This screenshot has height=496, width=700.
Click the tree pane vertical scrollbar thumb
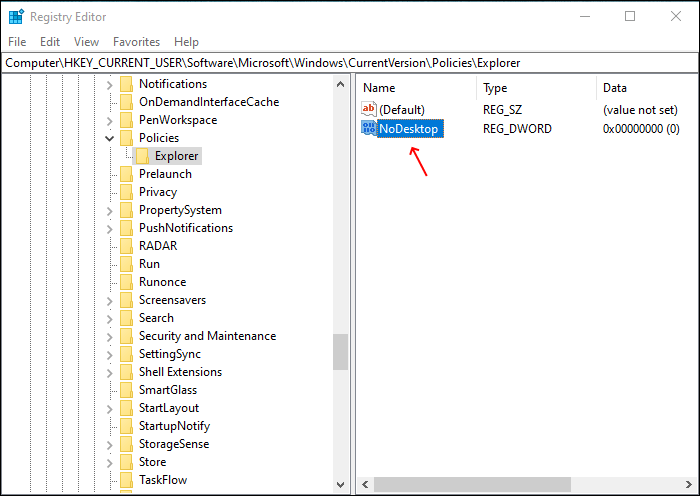[341, 352]
